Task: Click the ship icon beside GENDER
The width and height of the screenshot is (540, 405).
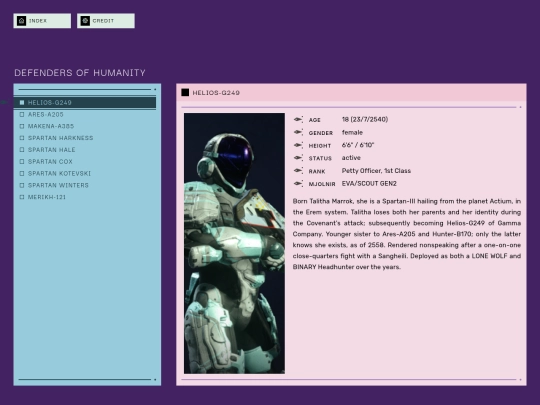Action: point(298,132)
